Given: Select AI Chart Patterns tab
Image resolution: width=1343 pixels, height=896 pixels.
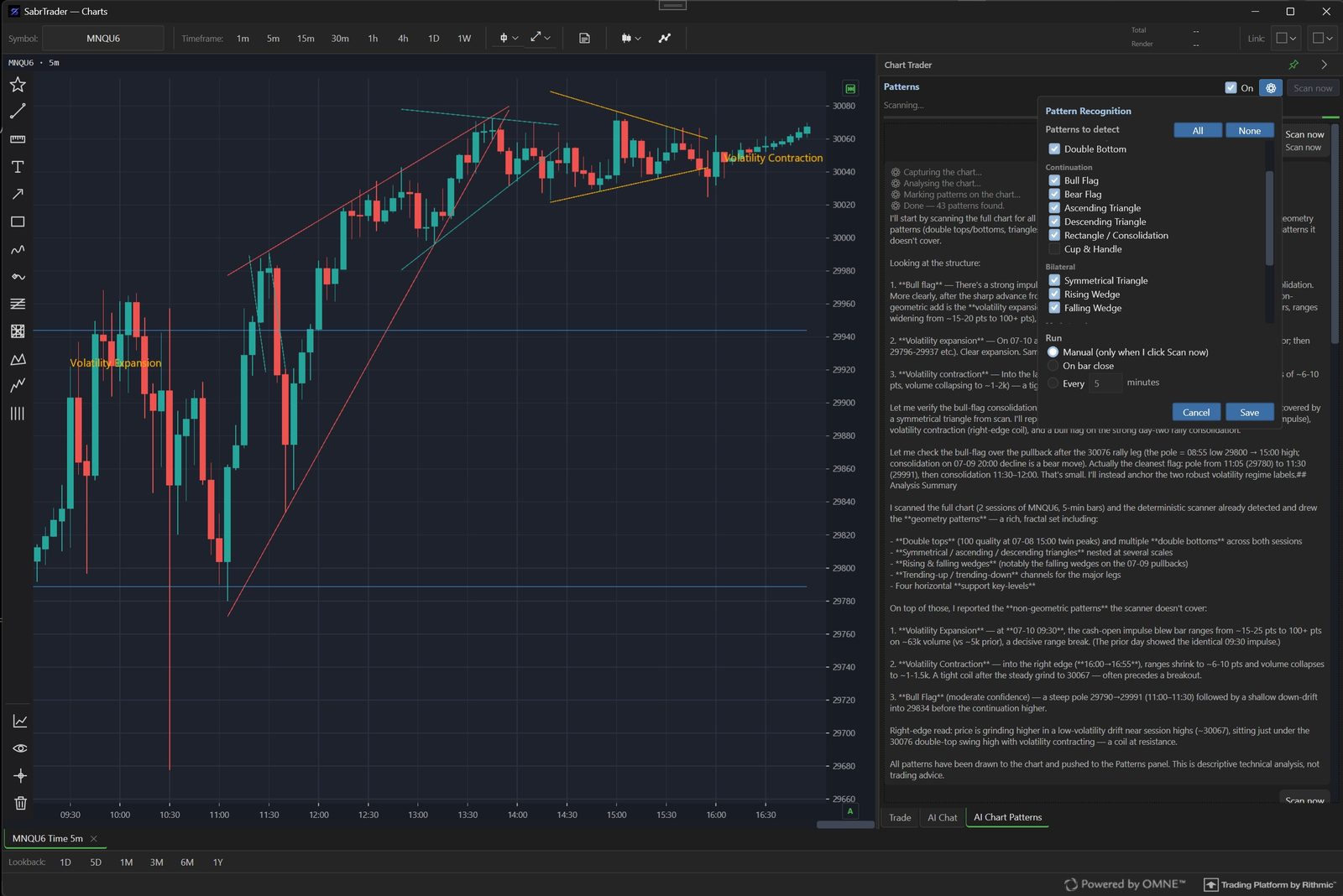Looking at the screenshot, I should coord(1007,817).
